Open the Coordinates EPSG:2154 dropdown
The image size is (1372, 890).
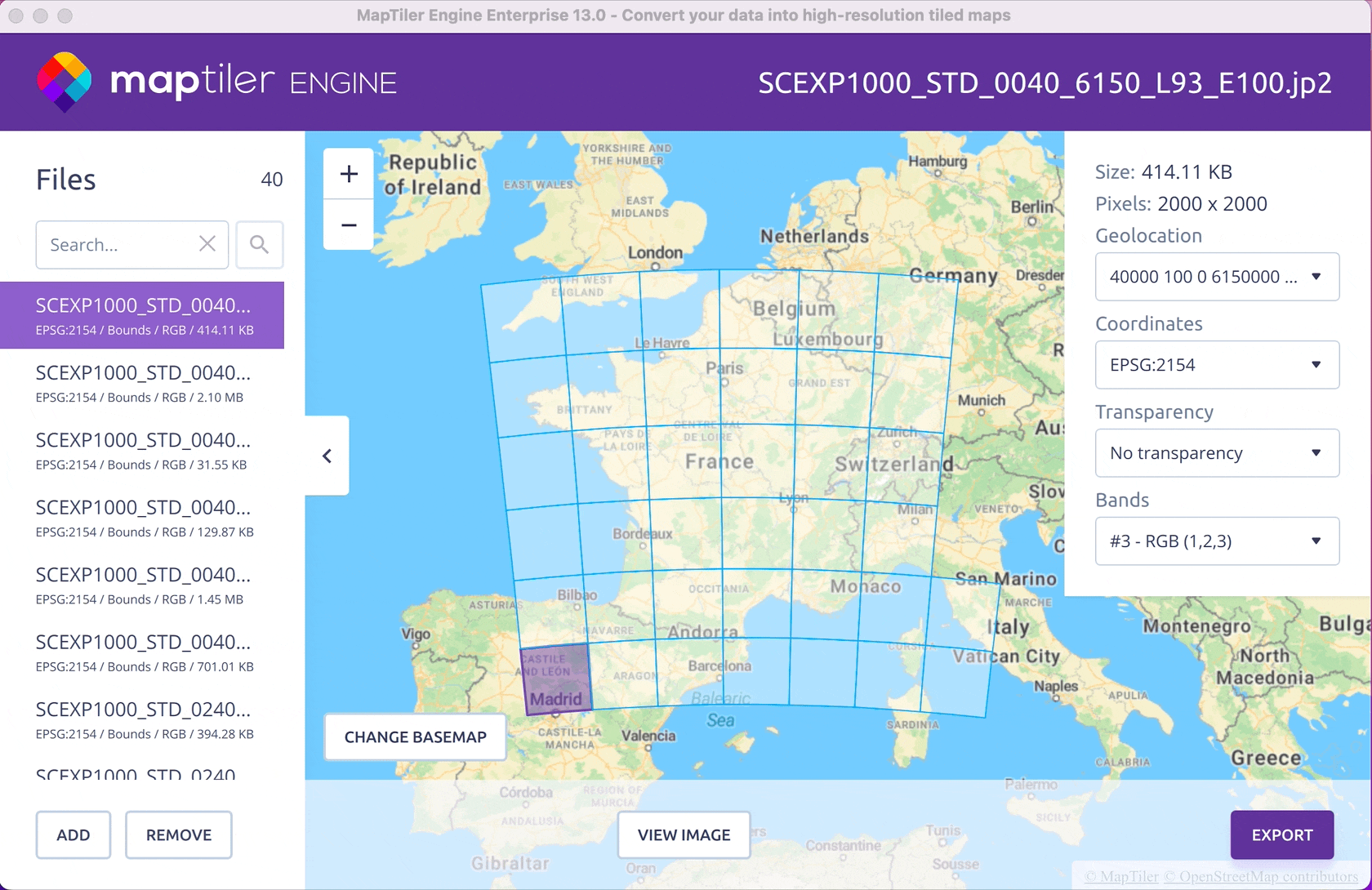click(1216, 365)
